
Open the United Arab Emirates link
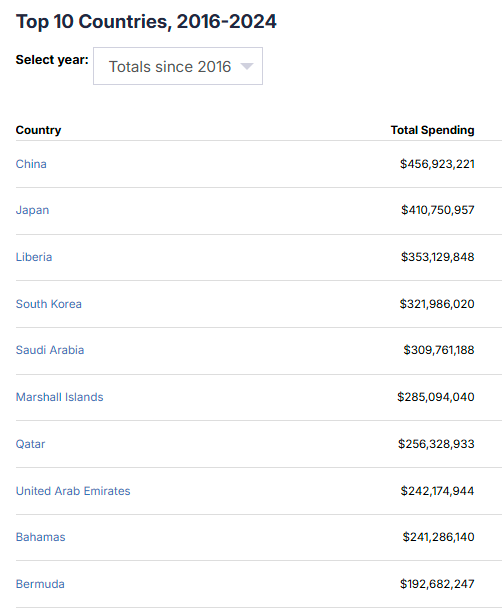coord(73,491)
